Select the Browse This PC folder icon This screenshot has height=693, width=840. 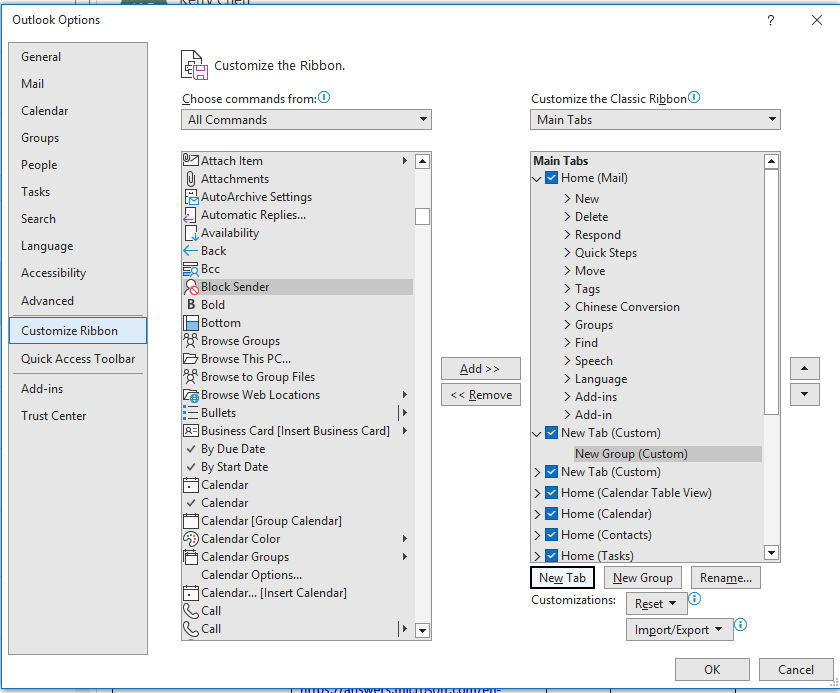(x=191, y=359)
